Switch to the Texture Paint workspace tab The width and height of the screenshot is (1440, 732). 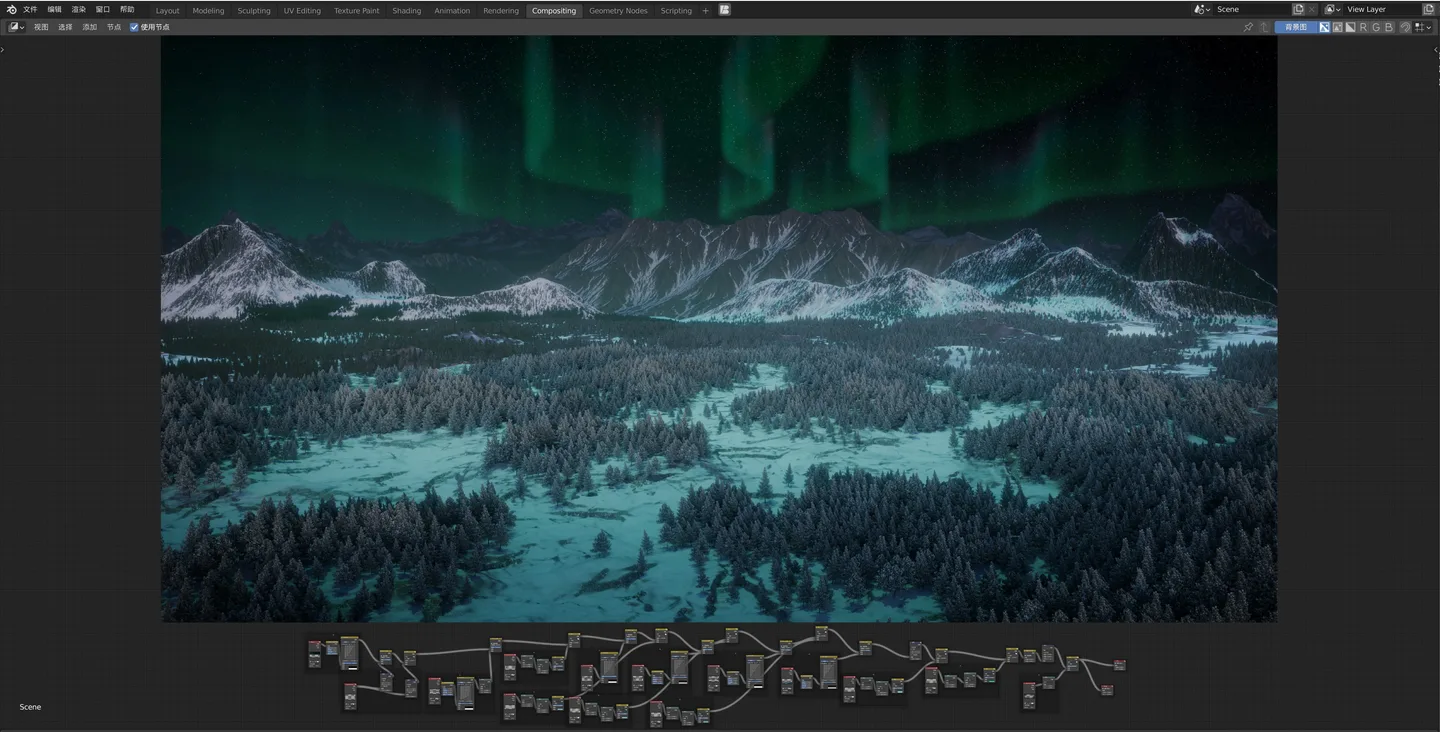coord(357,10)
